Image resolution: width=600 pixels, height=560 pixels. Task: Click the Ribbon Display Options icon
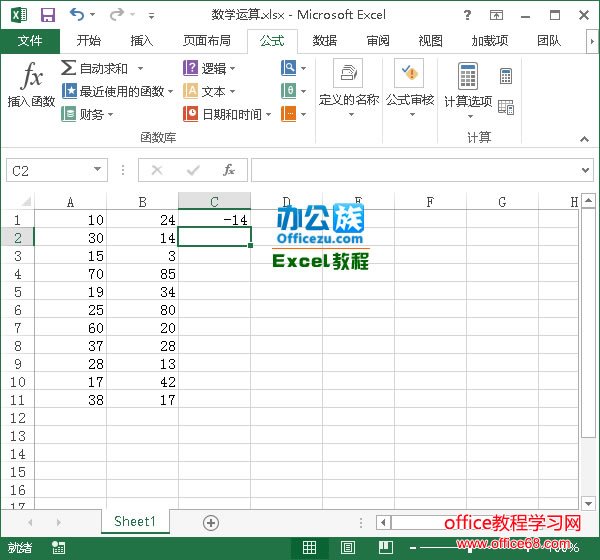point(496,15)
